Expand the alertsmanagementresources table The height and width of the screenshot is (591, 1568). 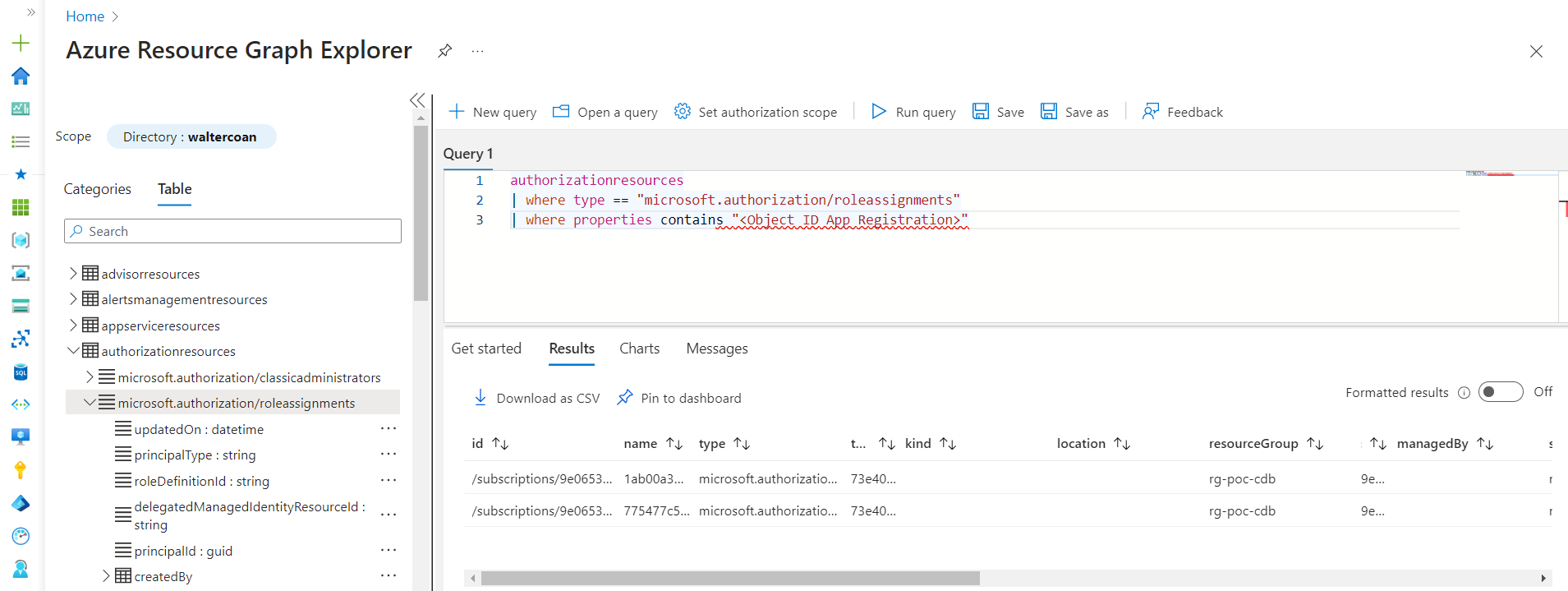(x=73, y=298)
